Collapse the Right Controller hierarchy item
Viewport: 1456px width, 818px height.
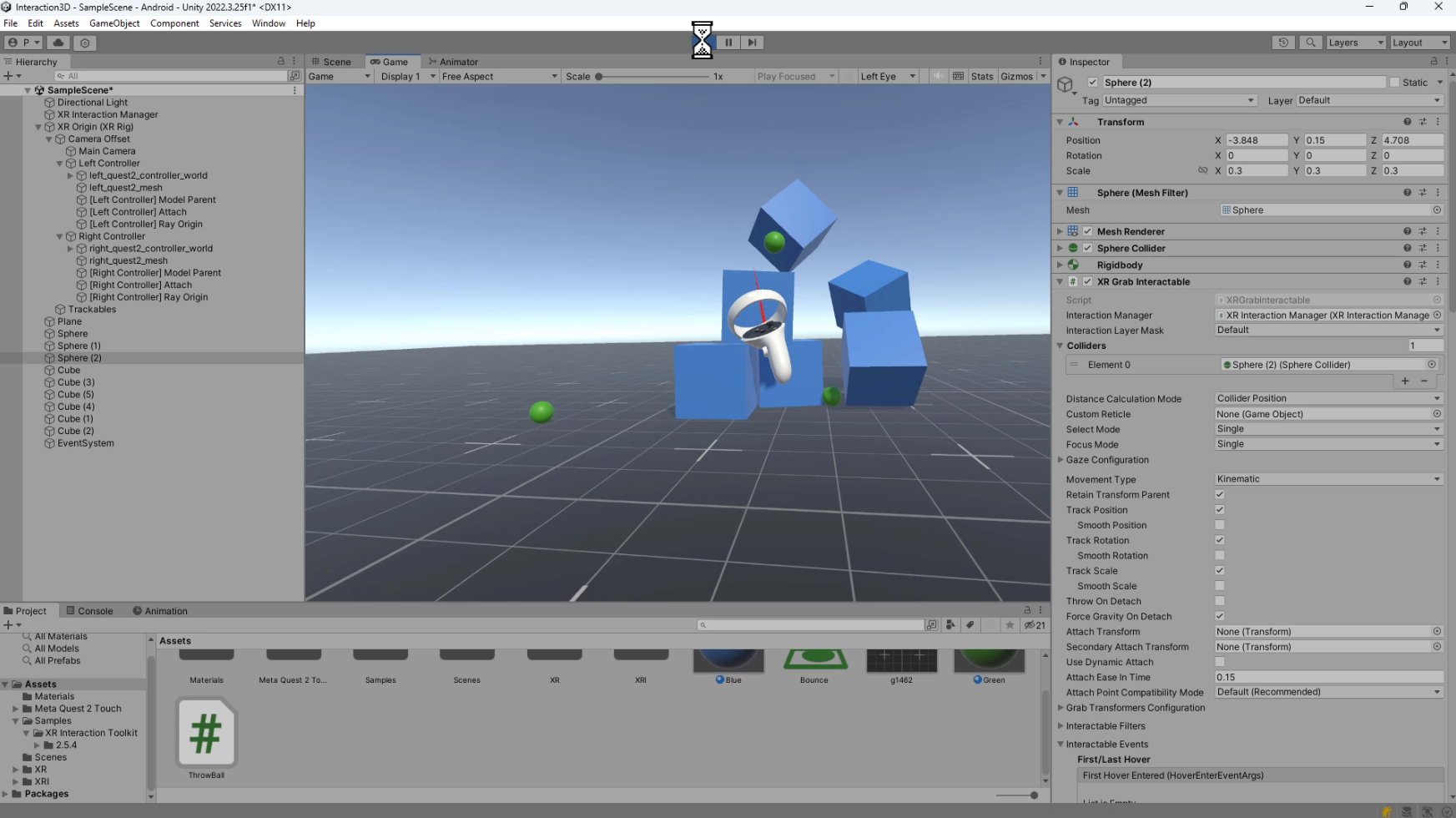(x=59, y=236)
